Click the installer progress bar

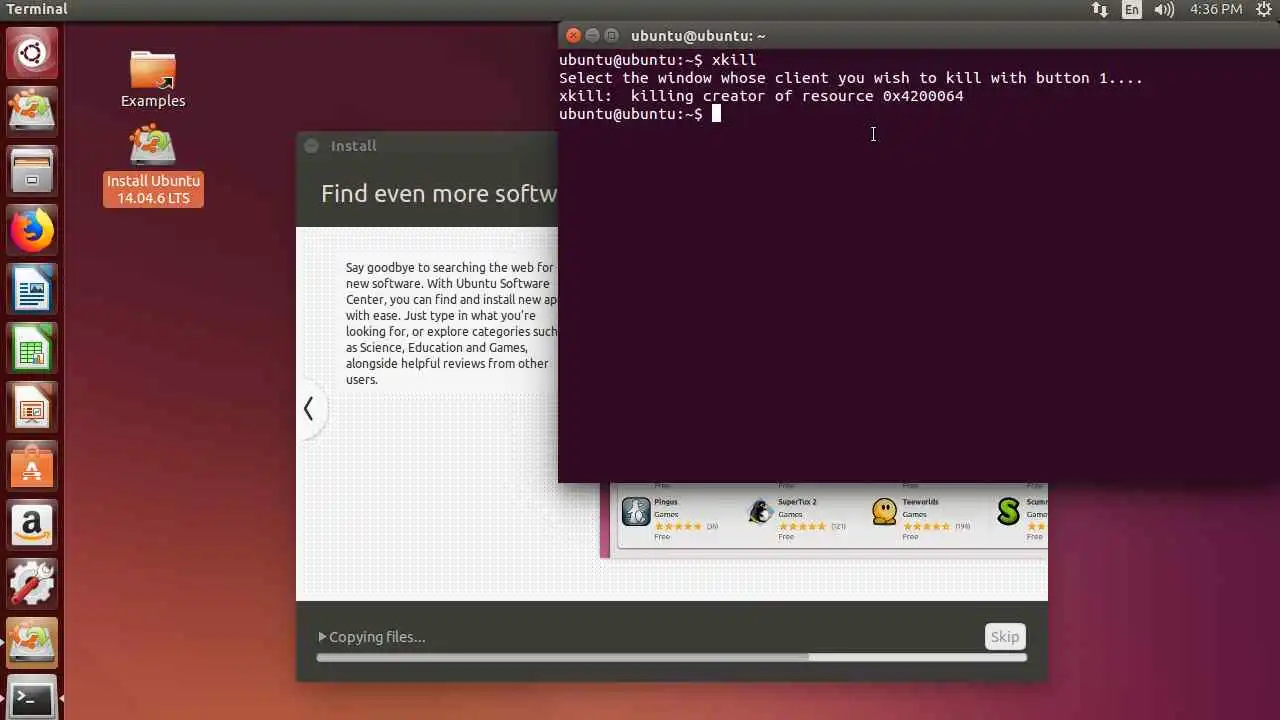coord(671,657)
